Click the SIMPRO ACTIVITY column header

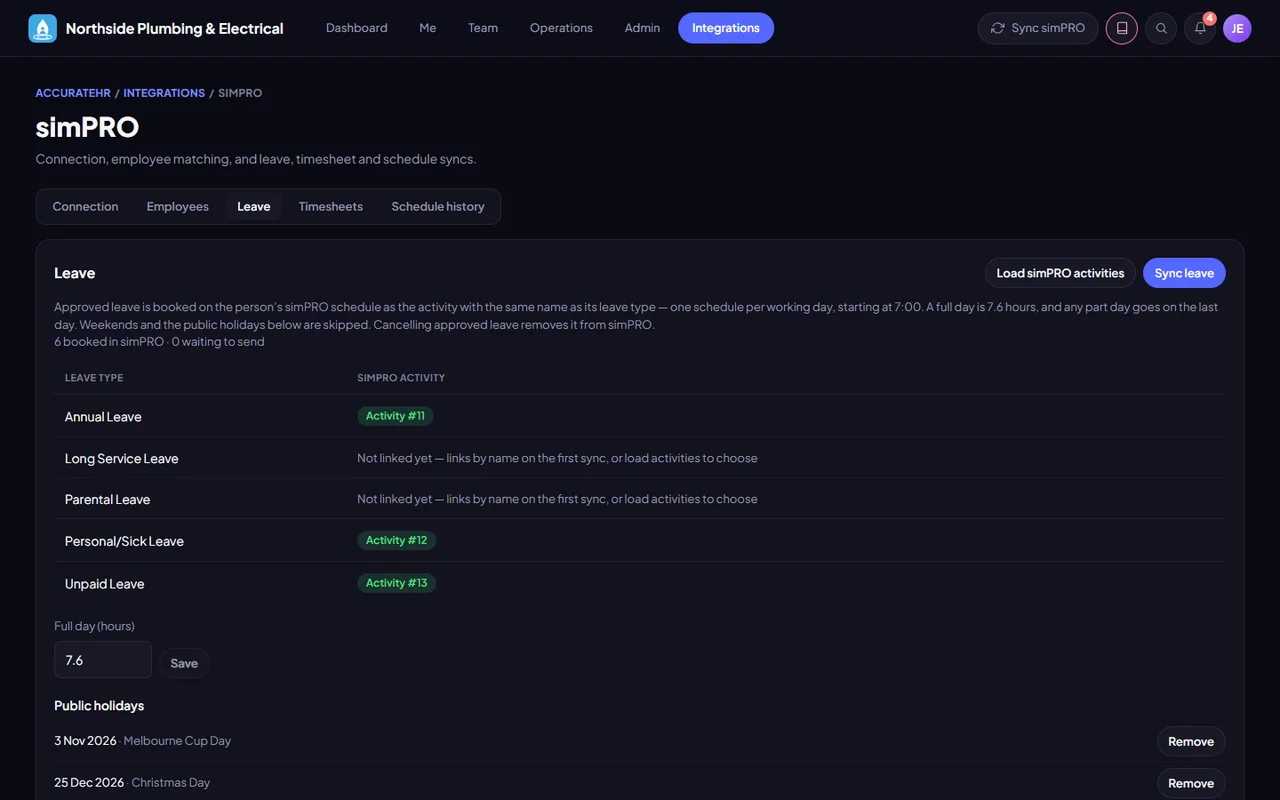[401, 378]
